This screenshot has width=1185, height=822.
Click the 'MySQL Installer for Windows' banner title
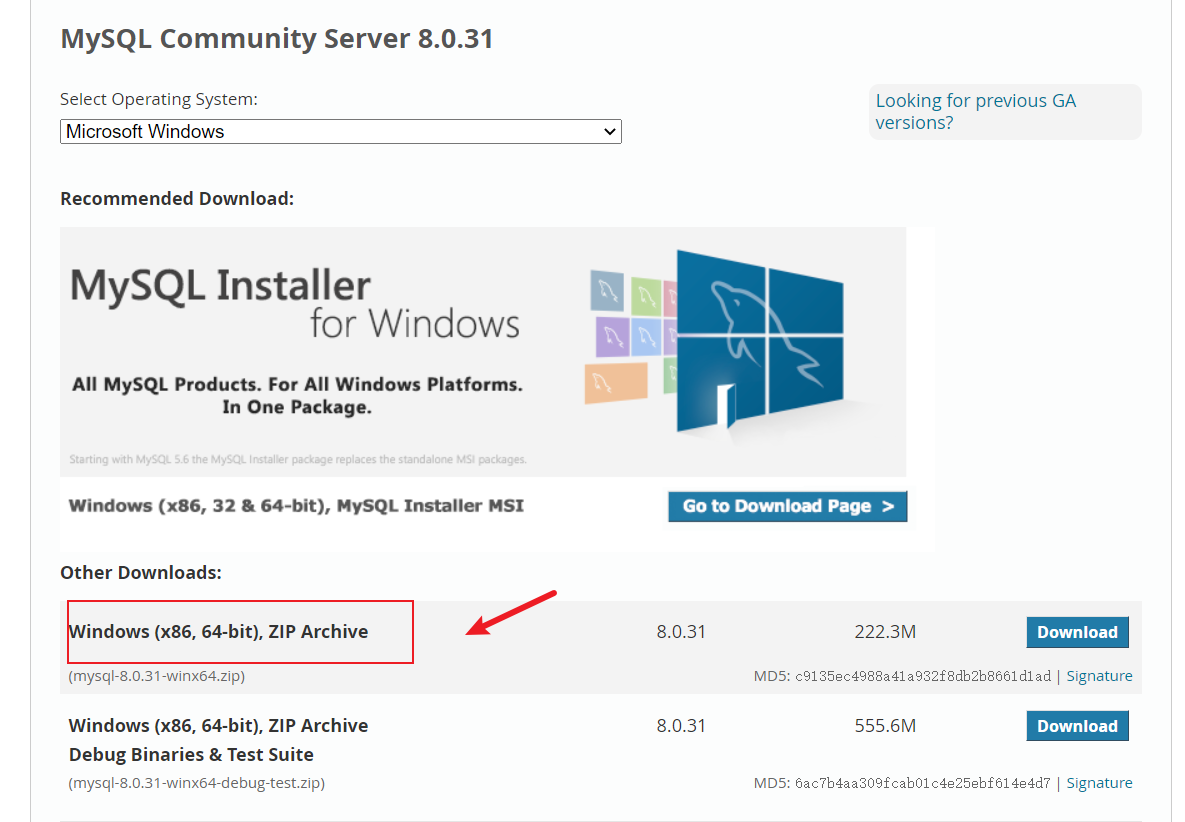click(295, 304)
